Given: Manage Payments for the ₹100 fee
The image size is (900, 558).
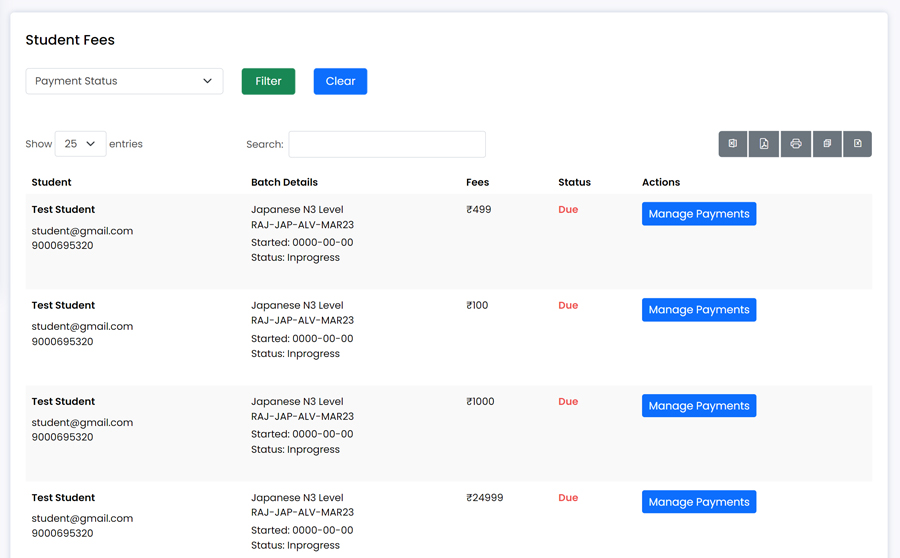Looking at the screenshot, I should pos(699,309).
